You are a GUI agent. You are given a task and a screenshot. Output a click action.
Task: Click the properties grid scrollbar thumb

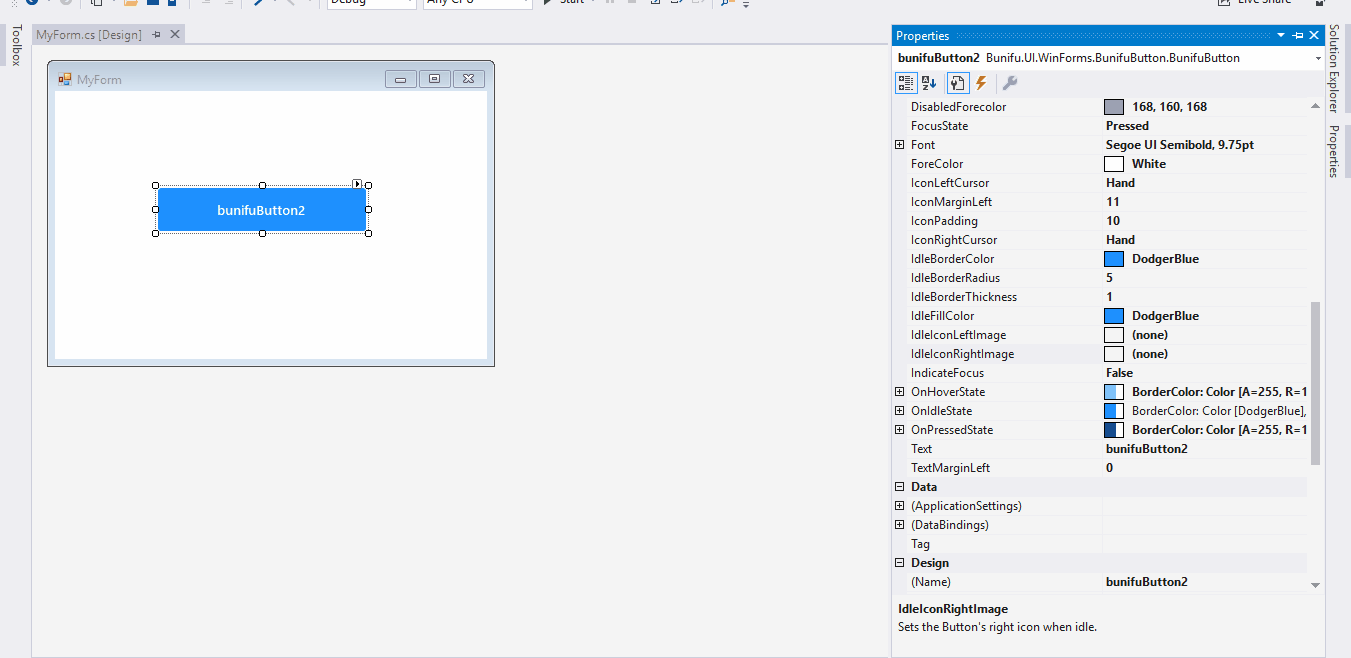pos(1315,383)
